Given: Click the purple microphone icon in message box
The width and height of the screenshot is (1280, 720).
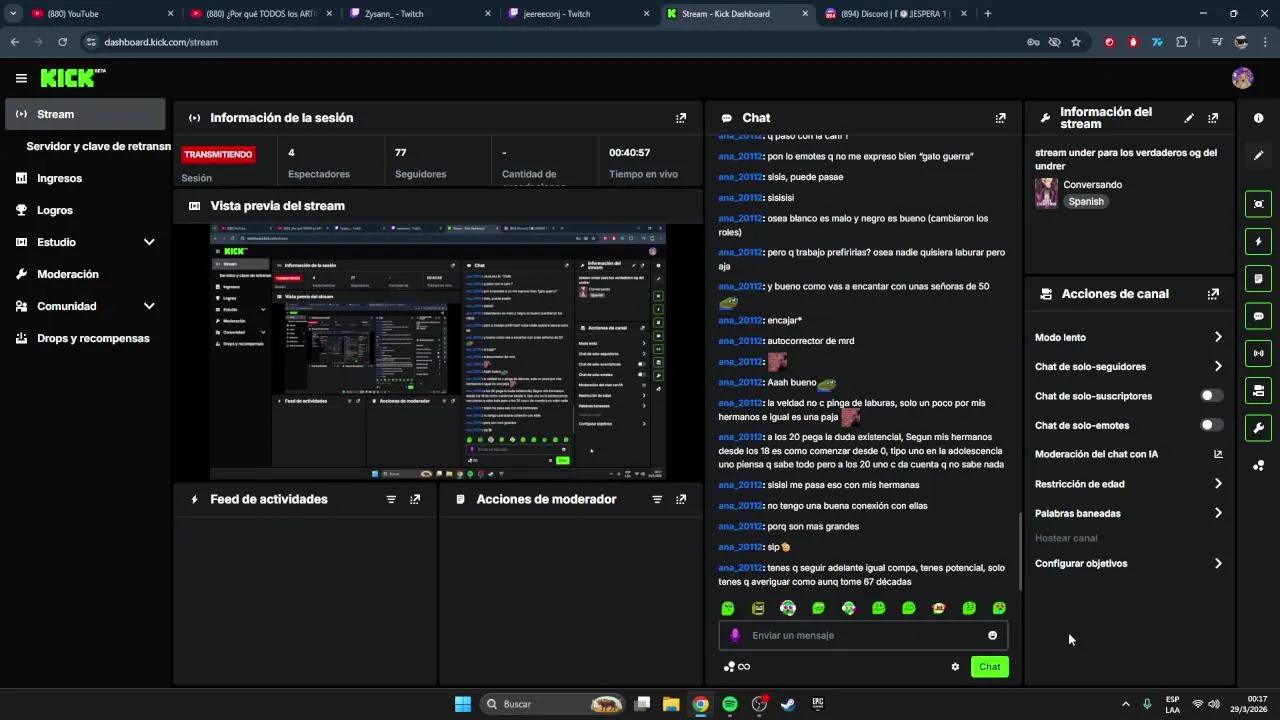Looking at the screenshot, I should 735,635.
